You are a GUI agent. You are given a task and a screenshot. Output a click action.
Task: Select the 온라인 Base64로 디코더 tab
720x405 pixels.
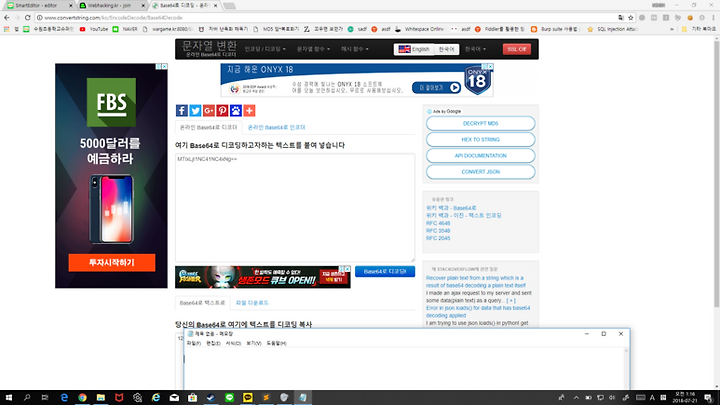208,127
